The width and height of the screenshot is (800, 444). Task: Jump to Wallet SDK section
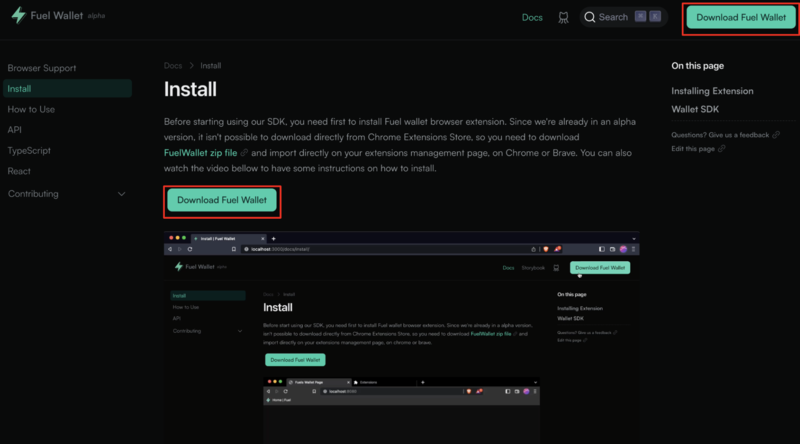(x=695, y=109)
